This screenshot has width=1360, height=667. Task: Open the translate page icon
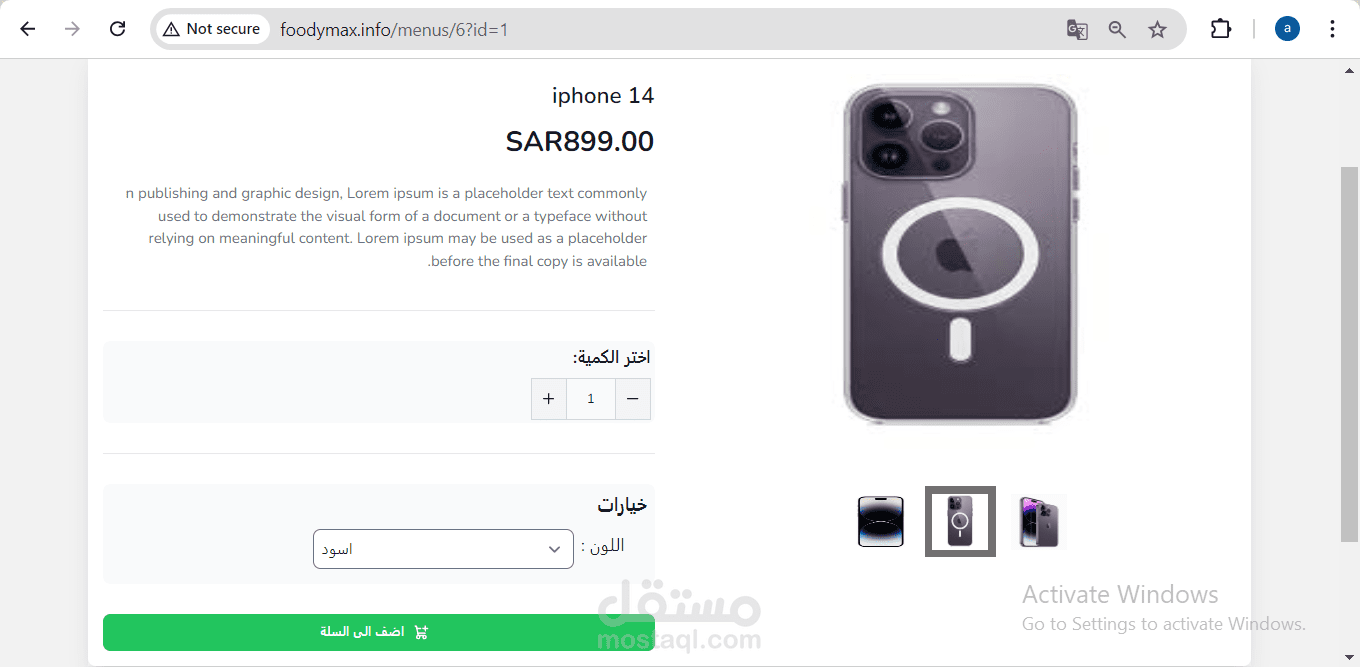click(x=1077, y=29)
